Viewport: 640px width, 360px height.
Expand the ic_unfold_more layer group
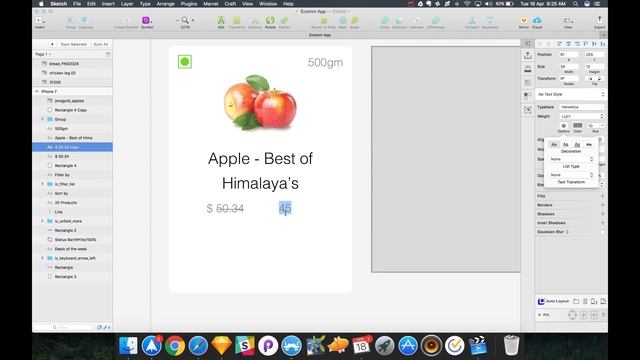[42, 221]
